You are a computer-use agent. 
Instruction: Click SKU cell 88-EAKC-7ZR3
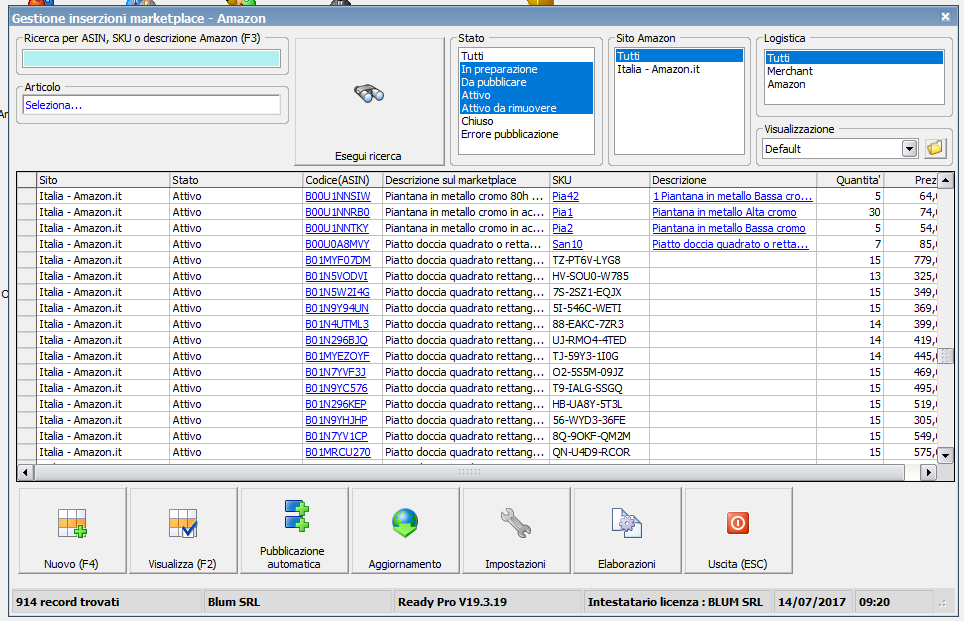(x=599, y=324)
